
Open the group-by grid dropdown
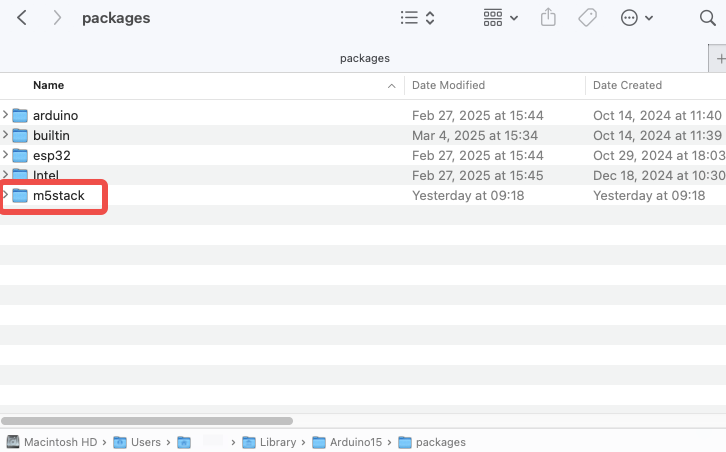pos(500,18)
